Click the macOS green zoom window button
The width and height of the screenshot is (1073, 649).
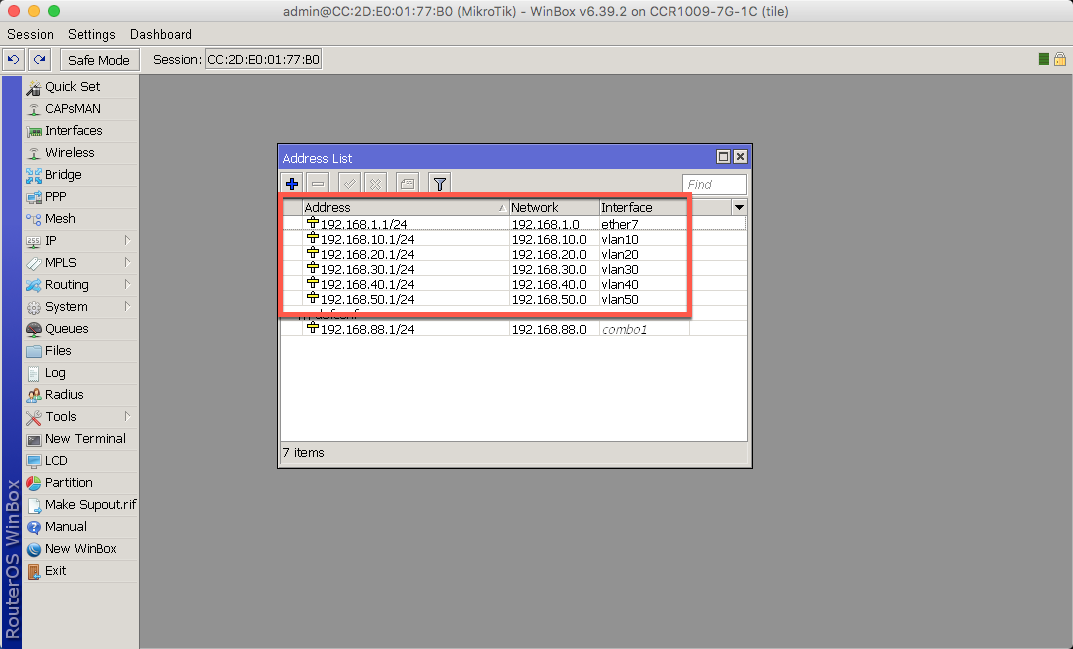pos(54,11)
